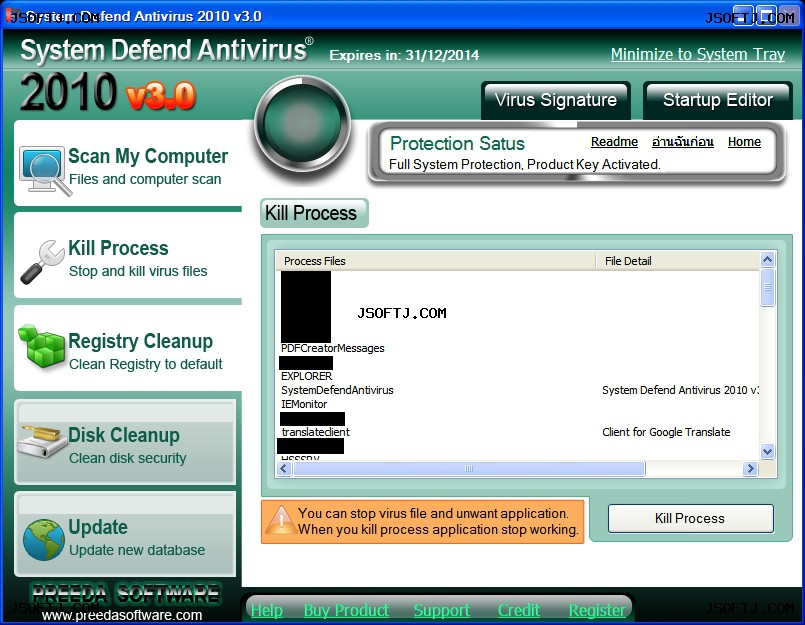Click the Disk Cleanup drive icon
The image size is (805, 625).
point(43,440)
